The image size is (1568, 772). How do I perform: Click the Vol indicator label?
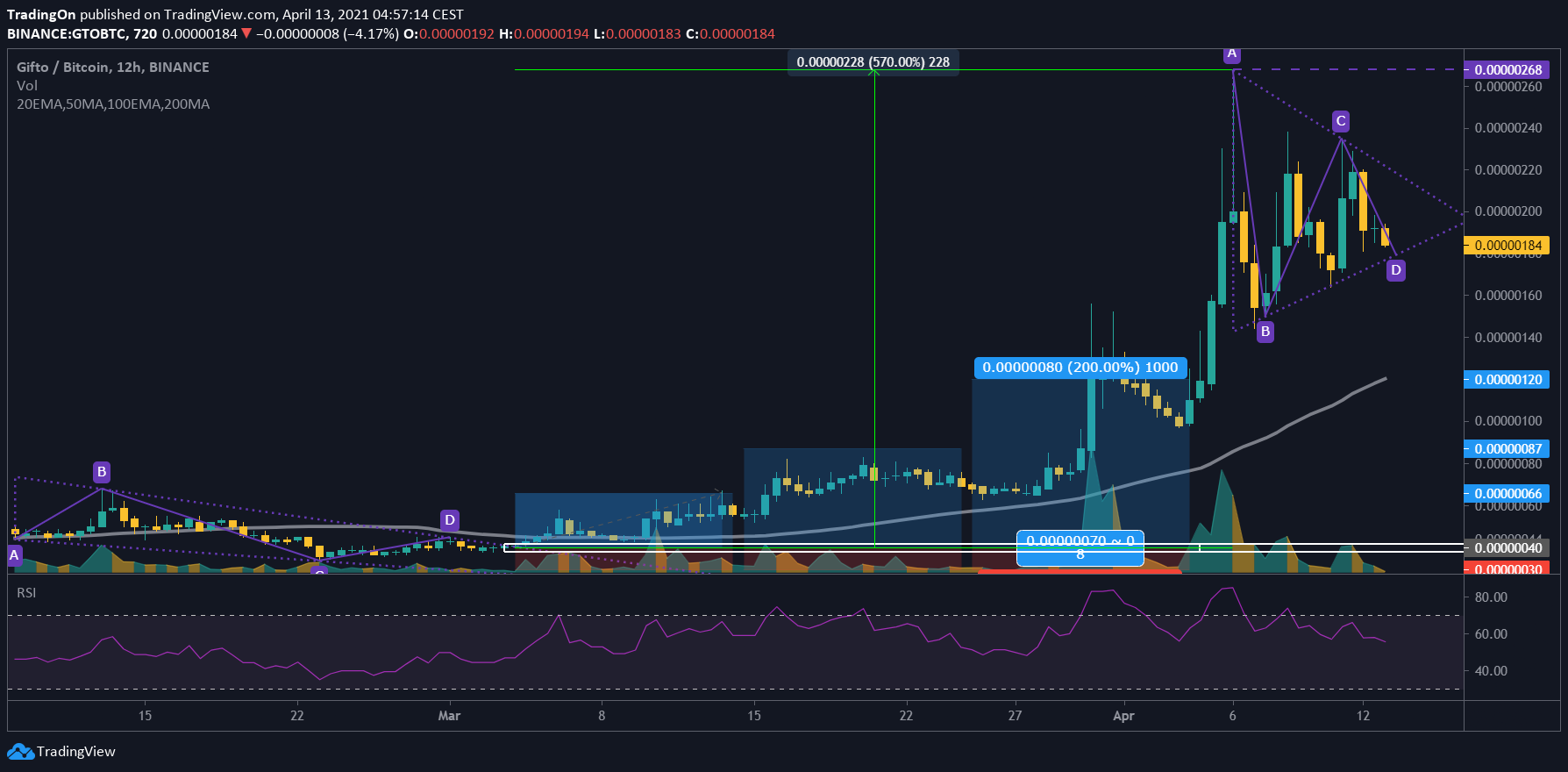tap(27, 86)
